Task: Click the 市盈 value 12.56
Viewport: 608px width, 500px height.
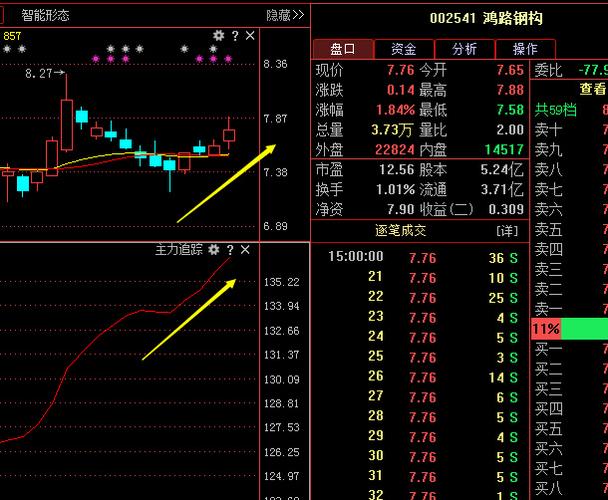Action: point(397,170)
